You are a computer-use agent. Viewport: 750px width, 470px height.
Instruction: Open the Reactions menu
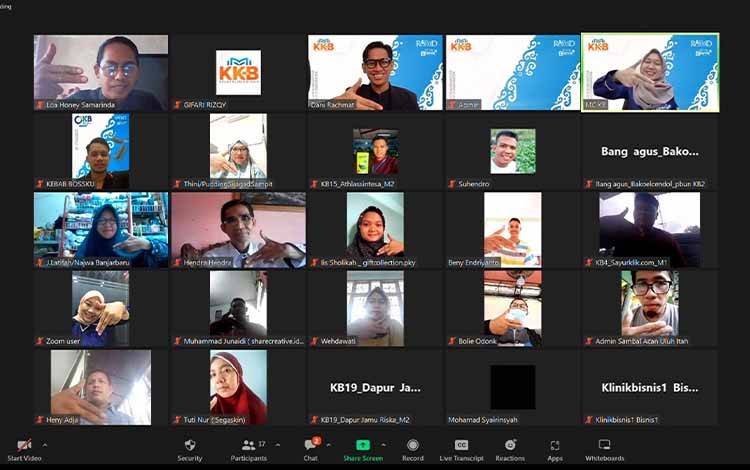(510, 450)
